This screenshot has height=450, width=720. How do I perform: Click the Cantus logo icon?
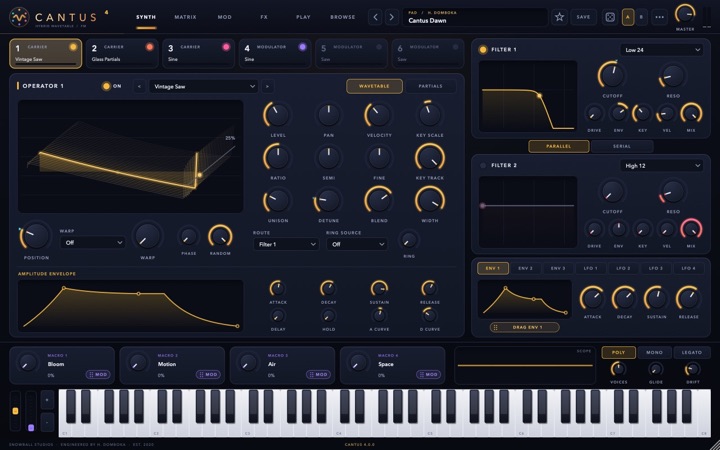tap(19, 17)
